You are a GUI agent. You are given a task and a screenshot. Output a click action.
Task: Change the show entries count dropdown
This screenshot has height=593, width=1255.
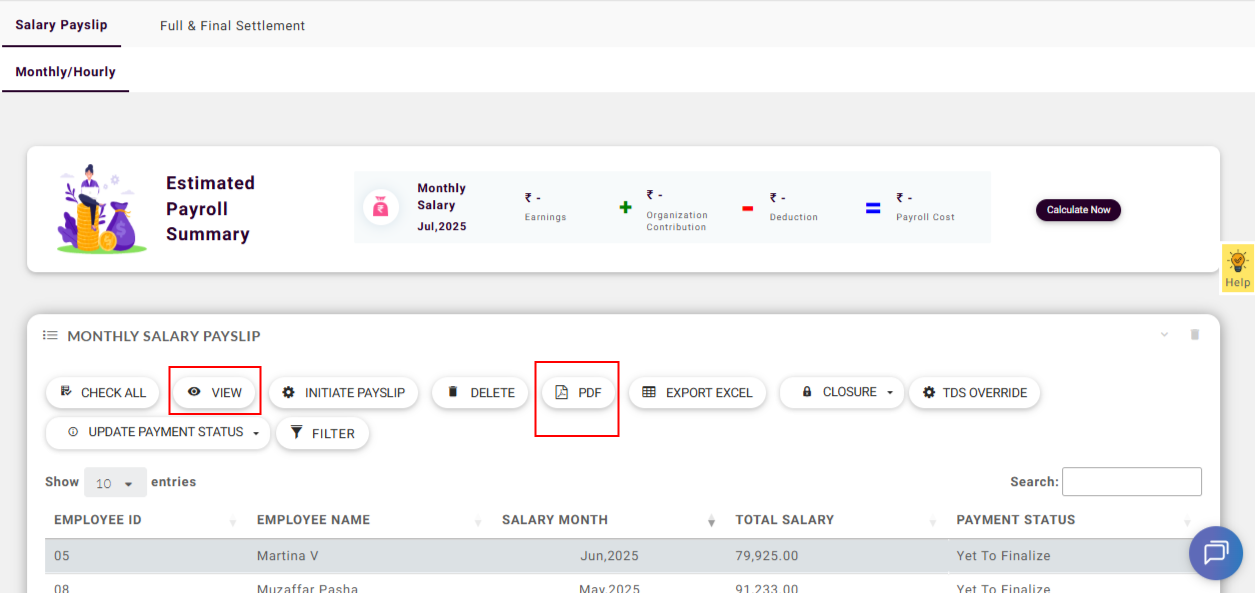click(115, 483)
